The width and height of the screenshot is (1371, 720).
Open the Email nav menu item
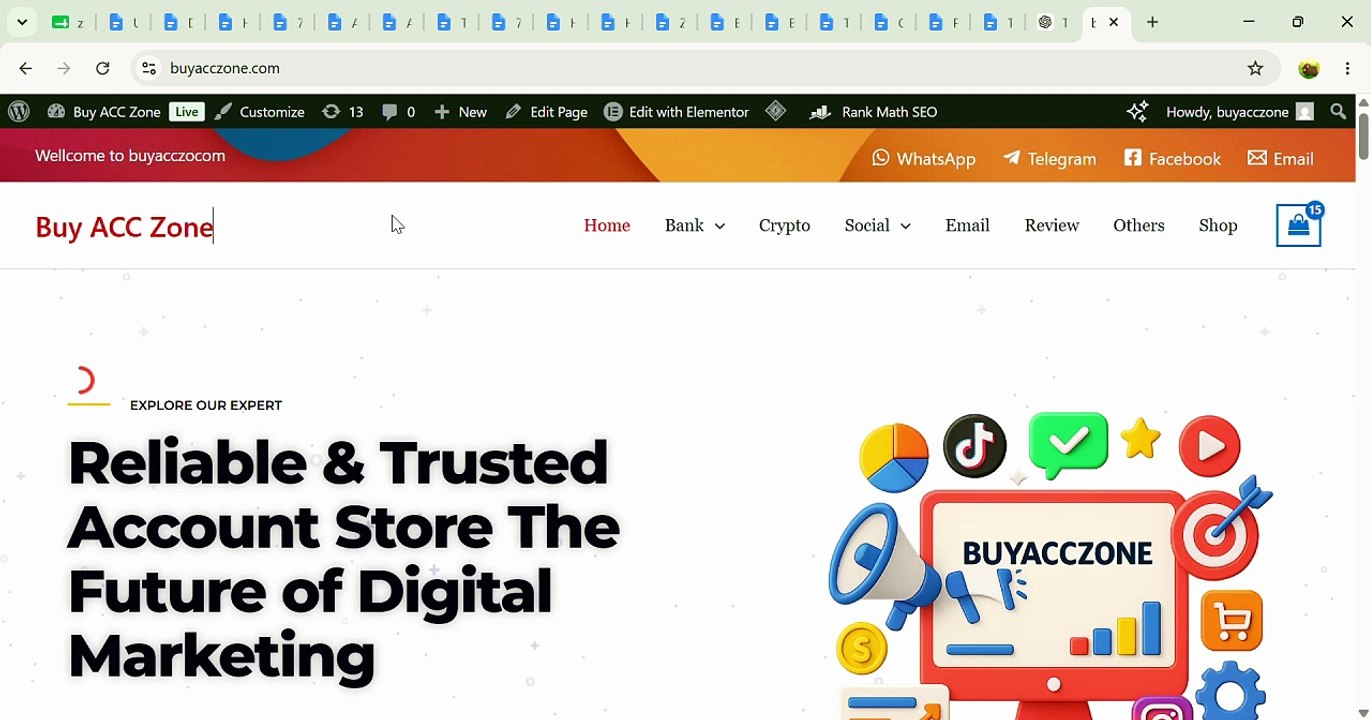[968, 225]
